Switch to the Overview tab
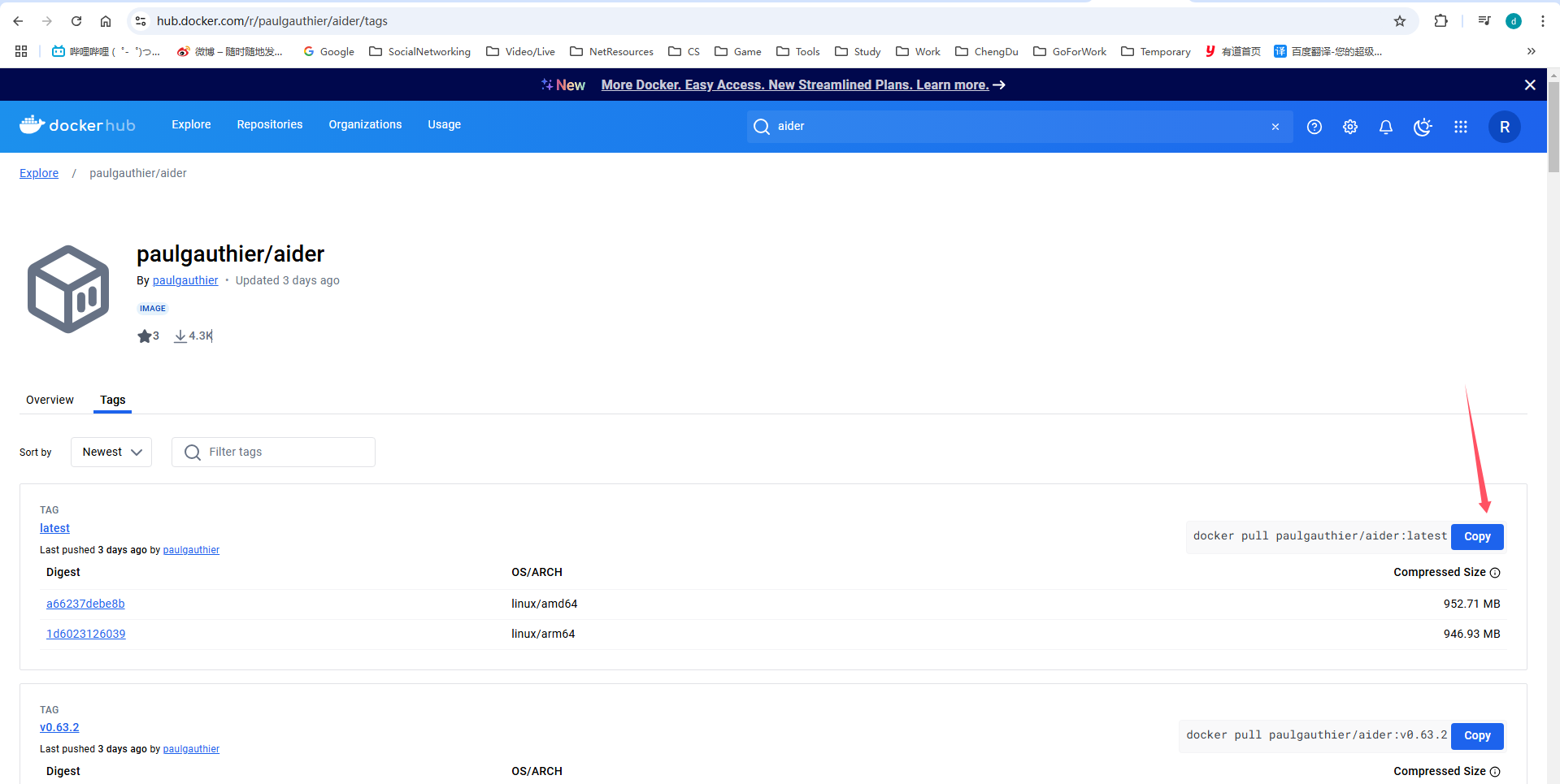The height and width of the screenshot is (784, 1560). (x=50, y=400)
